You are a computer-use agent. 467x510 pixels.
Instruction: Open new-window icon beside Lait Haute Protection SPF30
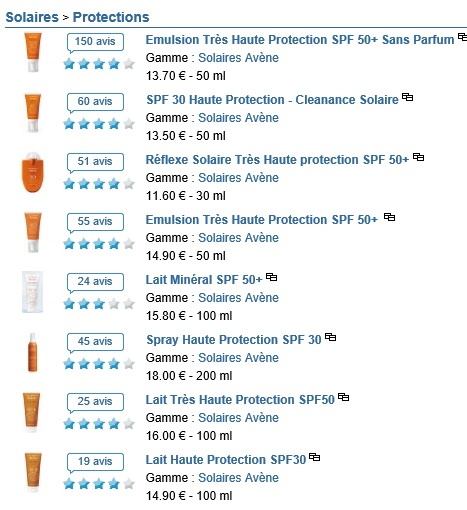[314, 457]
